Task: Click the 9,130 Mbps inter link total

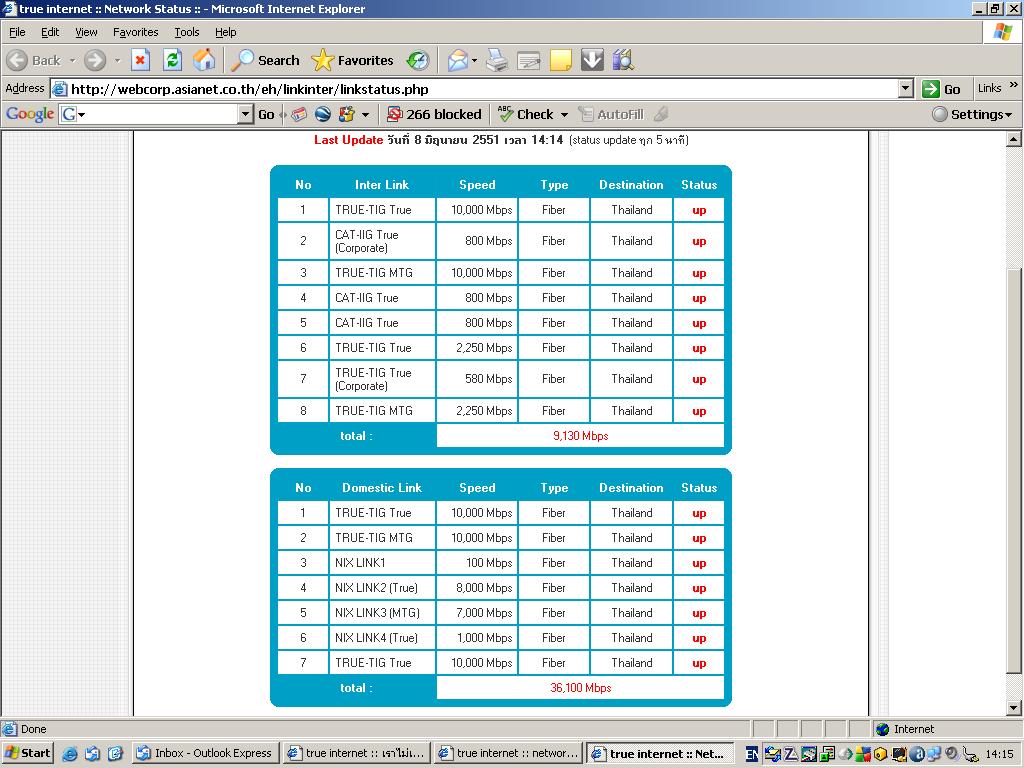Action: click(581, 436)
